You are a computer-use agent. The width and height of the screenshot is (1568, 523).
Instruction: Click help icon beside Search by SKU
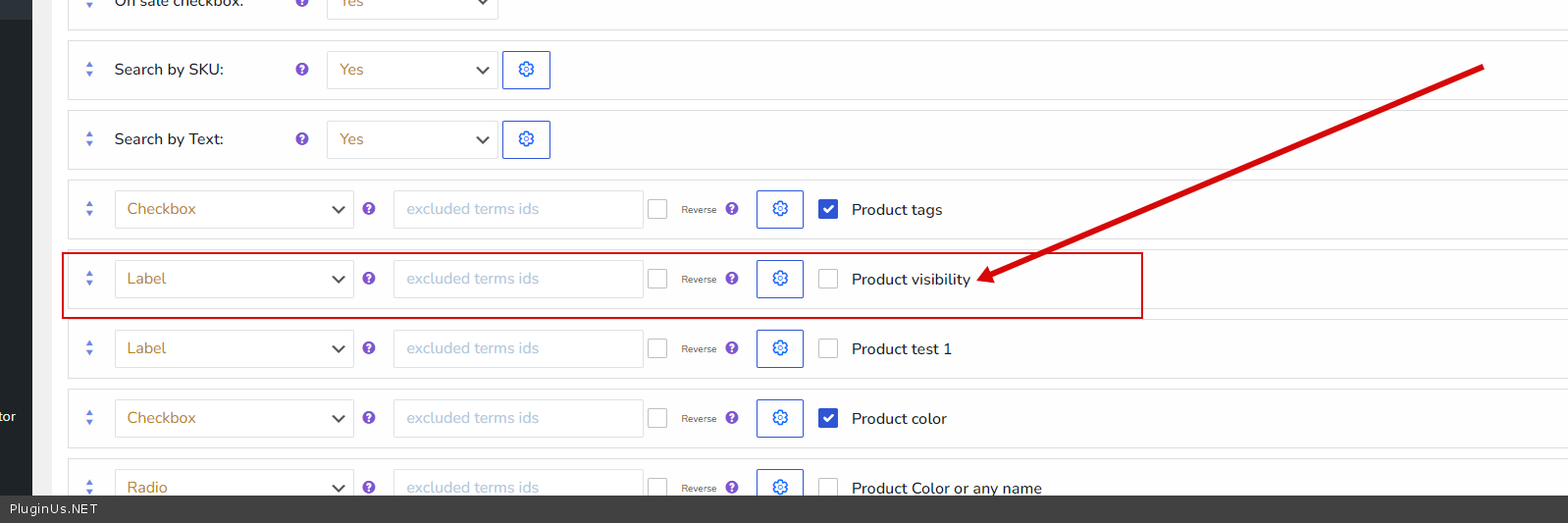coord(302,70)
